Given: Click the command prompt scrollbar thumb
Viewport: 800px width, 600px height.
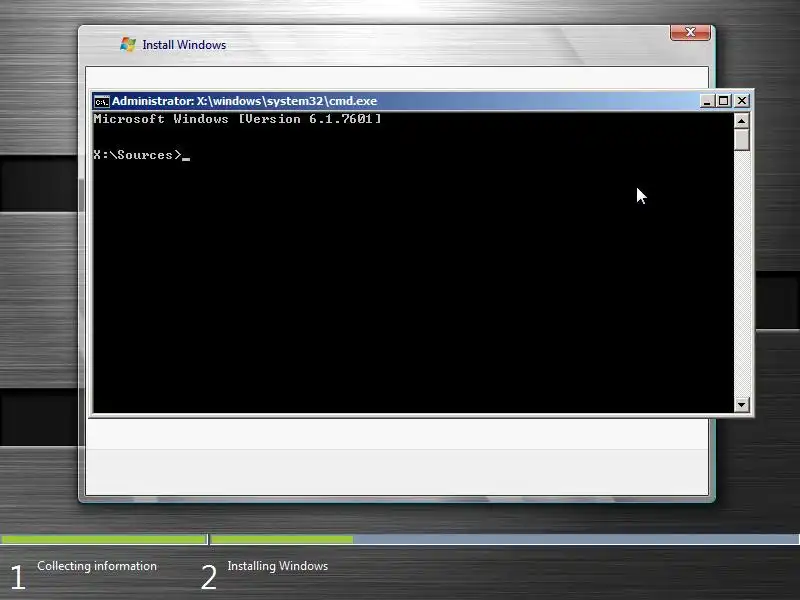Looking at the screenshot, I should (x=741, y=140).
